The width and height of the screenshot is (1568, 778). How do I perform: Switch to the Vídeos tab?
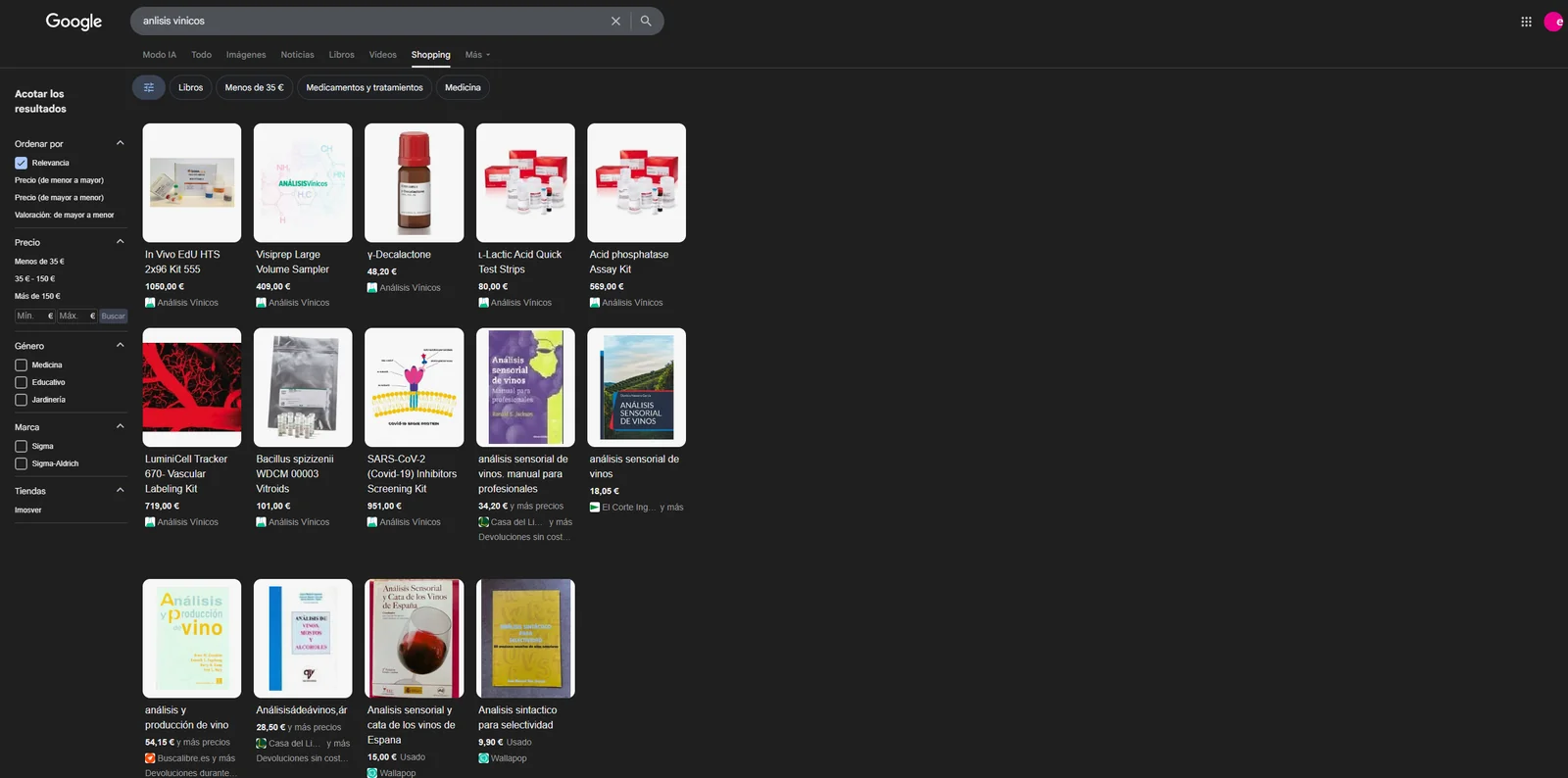point(382,55)
